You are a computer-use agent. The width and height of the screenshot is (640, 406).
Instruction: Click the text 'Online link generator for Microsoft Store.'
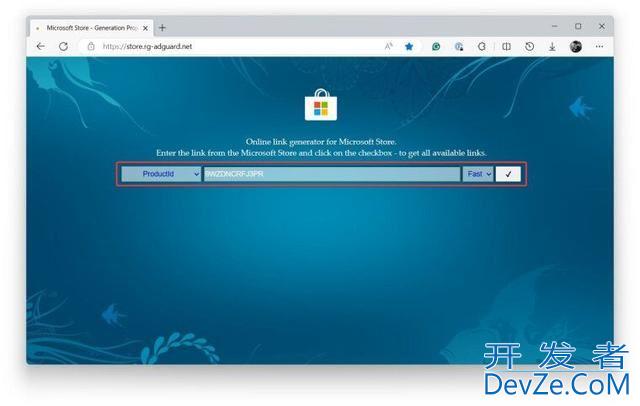click(321, 142)
